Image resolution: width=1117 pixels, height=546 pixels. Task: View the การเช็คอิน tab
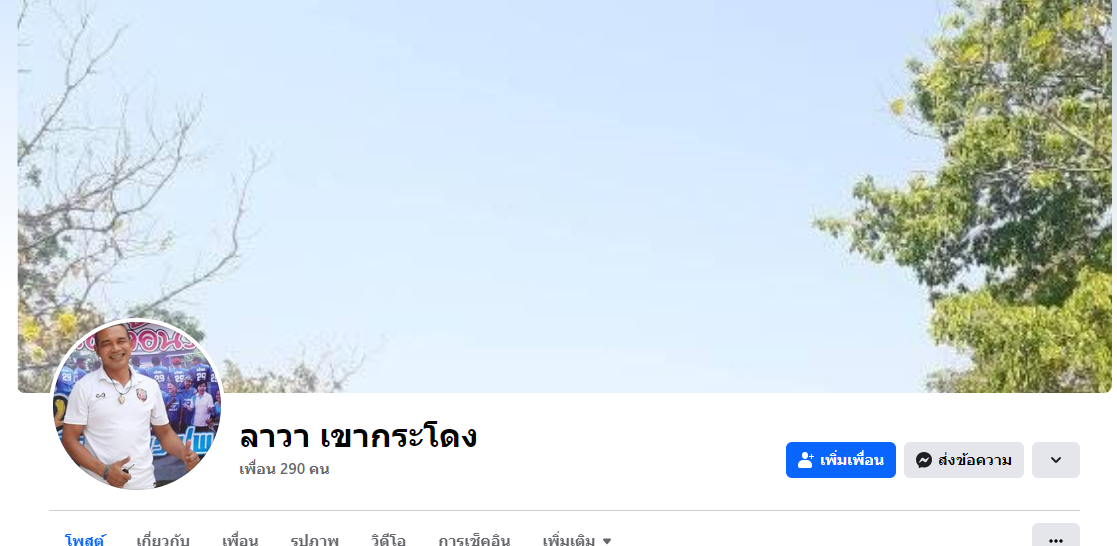pyautogui.click(x=474, y=540)
